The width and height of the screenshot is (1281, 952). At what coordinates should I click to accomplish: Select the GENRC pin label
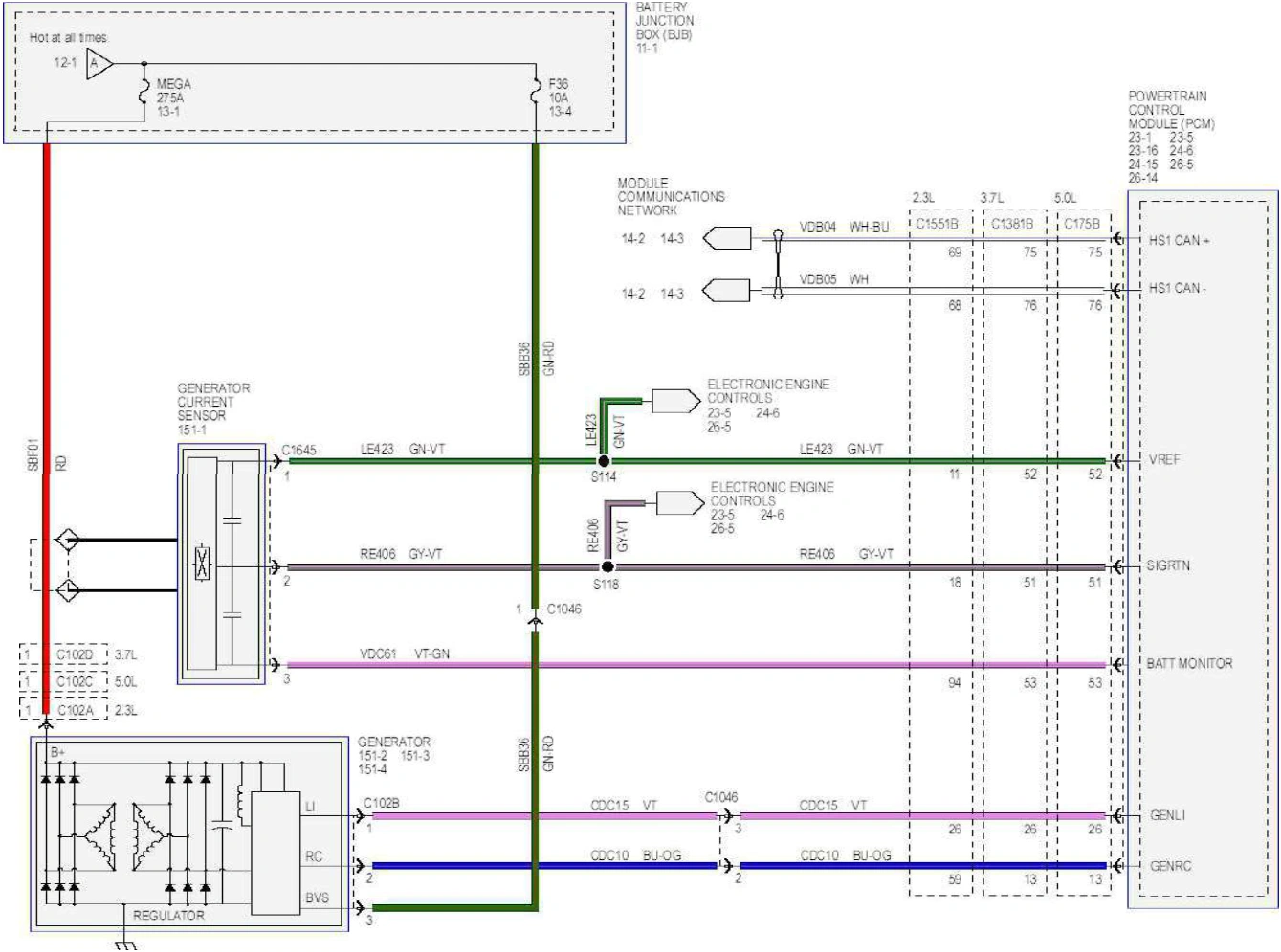1170,866
